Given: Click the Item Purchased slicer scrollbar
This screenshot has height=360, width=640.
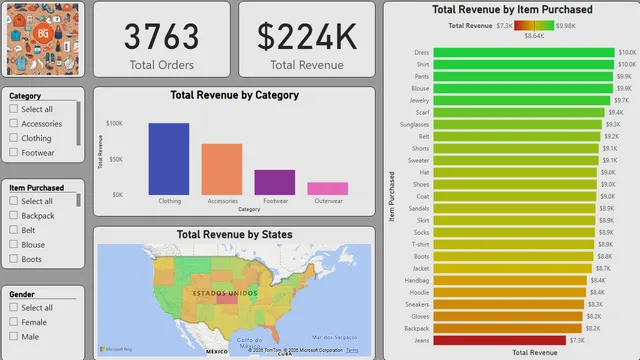Looking at the screenshot, I should [78, 200].
